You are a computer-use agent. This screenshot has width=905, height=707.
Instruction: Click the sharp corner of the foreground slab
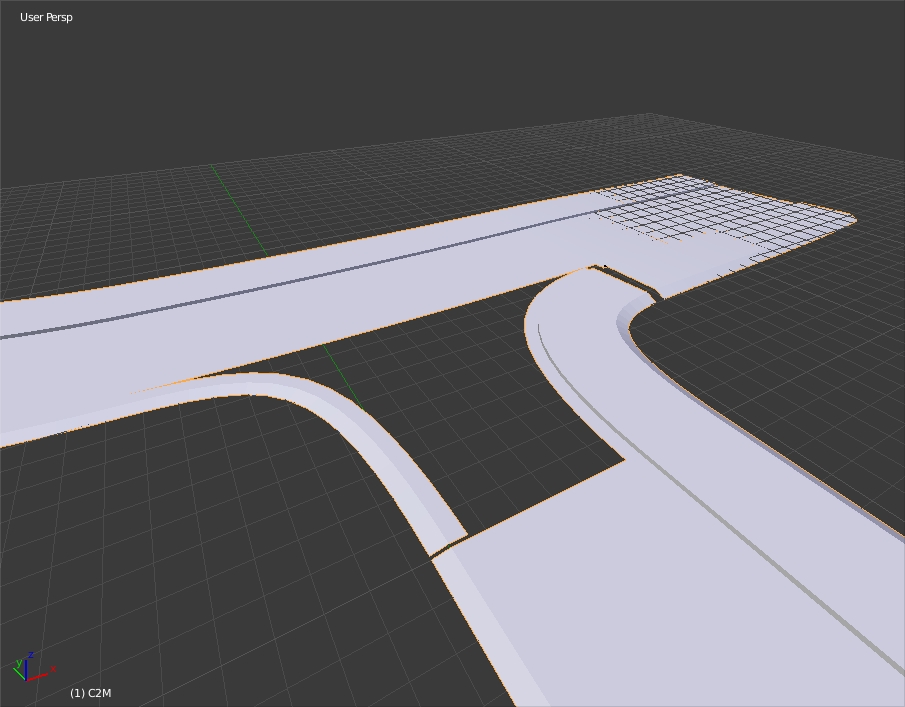tap(624, 461)
